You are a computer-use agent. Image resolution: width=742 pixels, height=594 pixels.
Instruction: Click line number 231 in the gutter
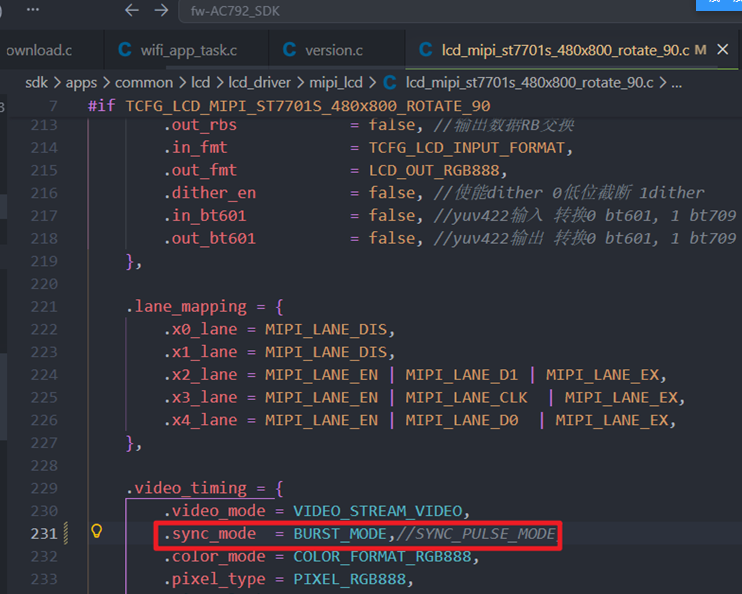pos(44,534)
